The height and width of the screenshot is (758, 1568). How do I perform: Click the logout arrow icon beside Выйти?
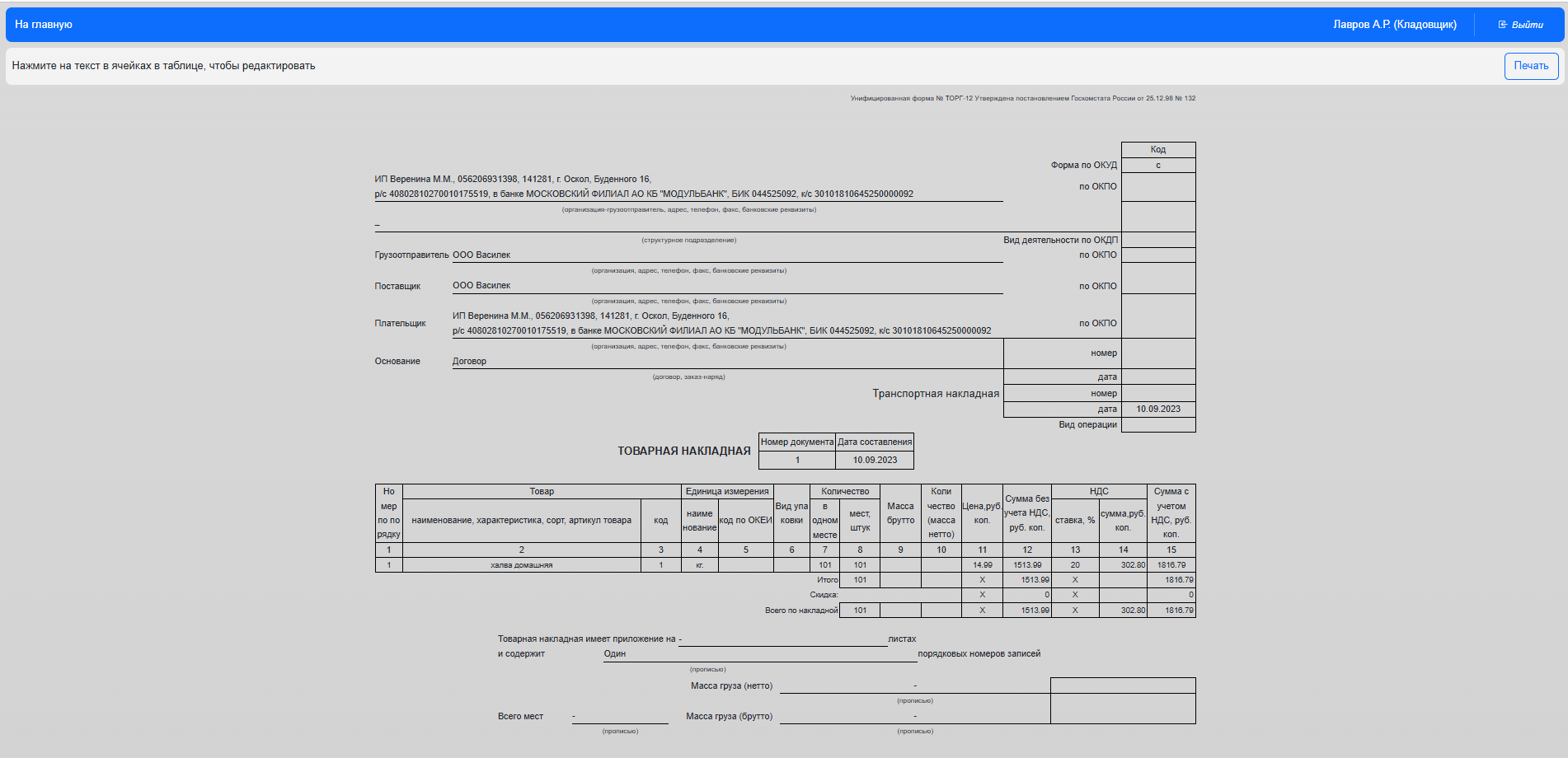click(x=1503, y=25)
